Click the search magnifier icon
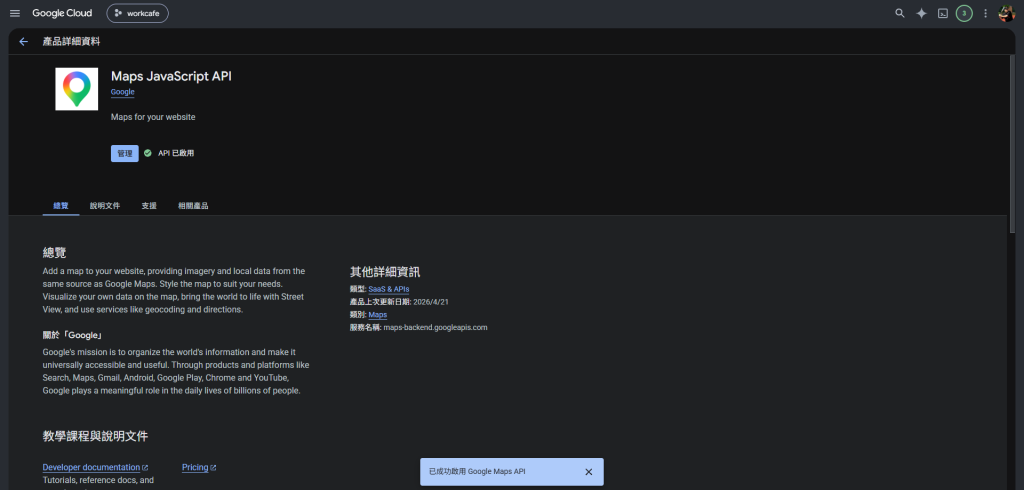This screenshot has height=490, width=1024. 900,13
